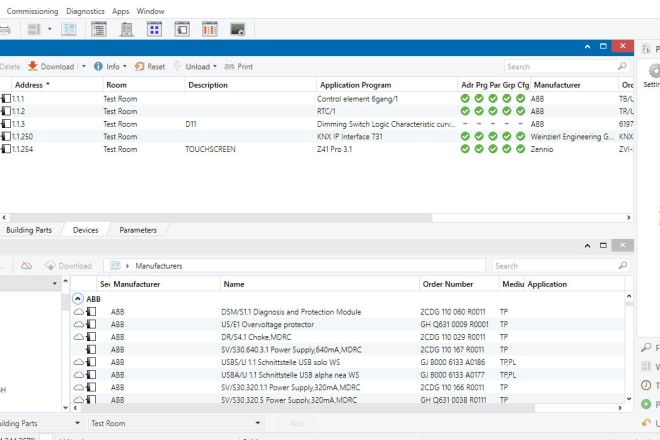Select device 1.1.3 with description D11
Screen dimensions: 660x440
[317, 124]
